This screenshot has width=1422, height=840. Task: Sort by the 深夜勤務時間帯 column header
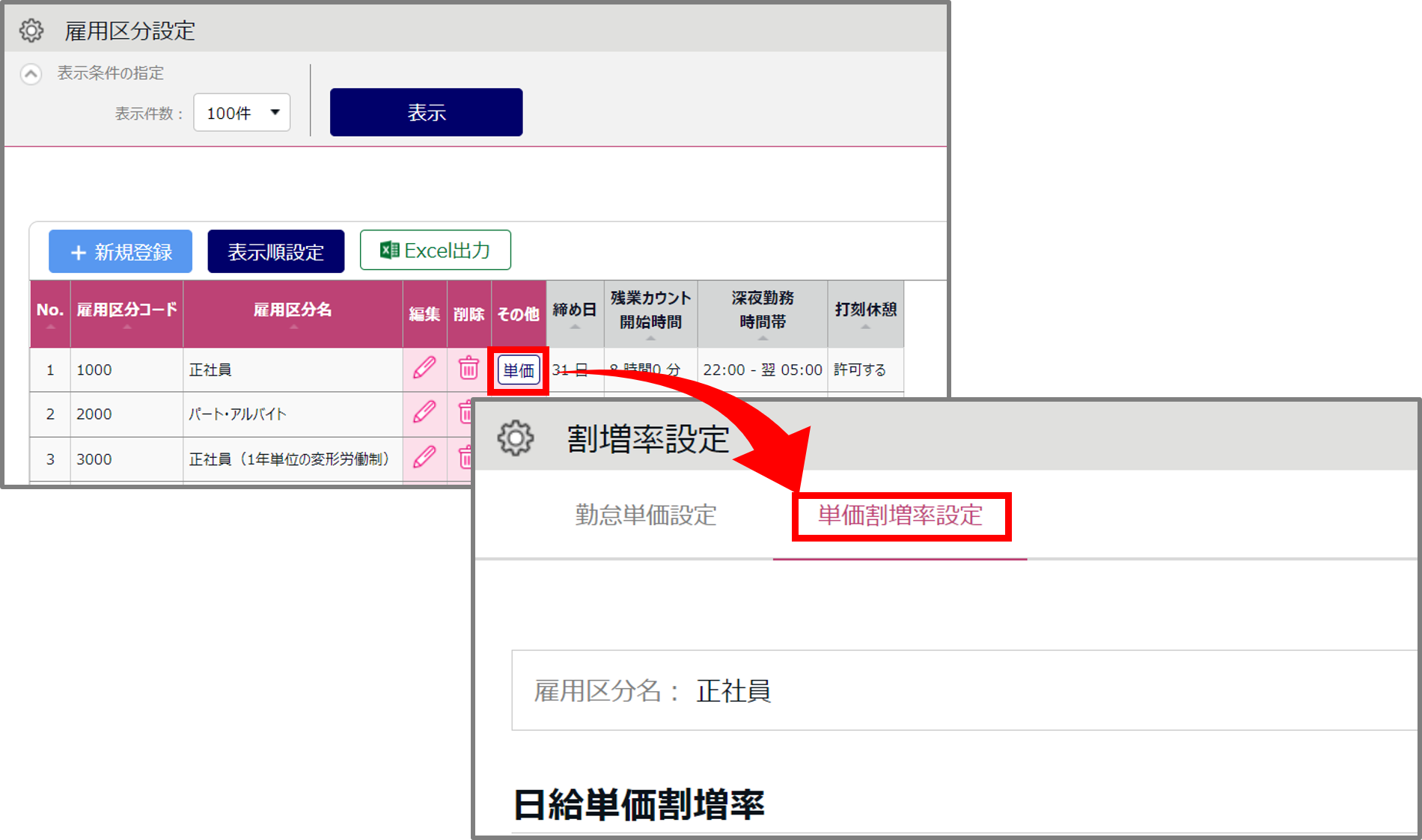(763, 313)
